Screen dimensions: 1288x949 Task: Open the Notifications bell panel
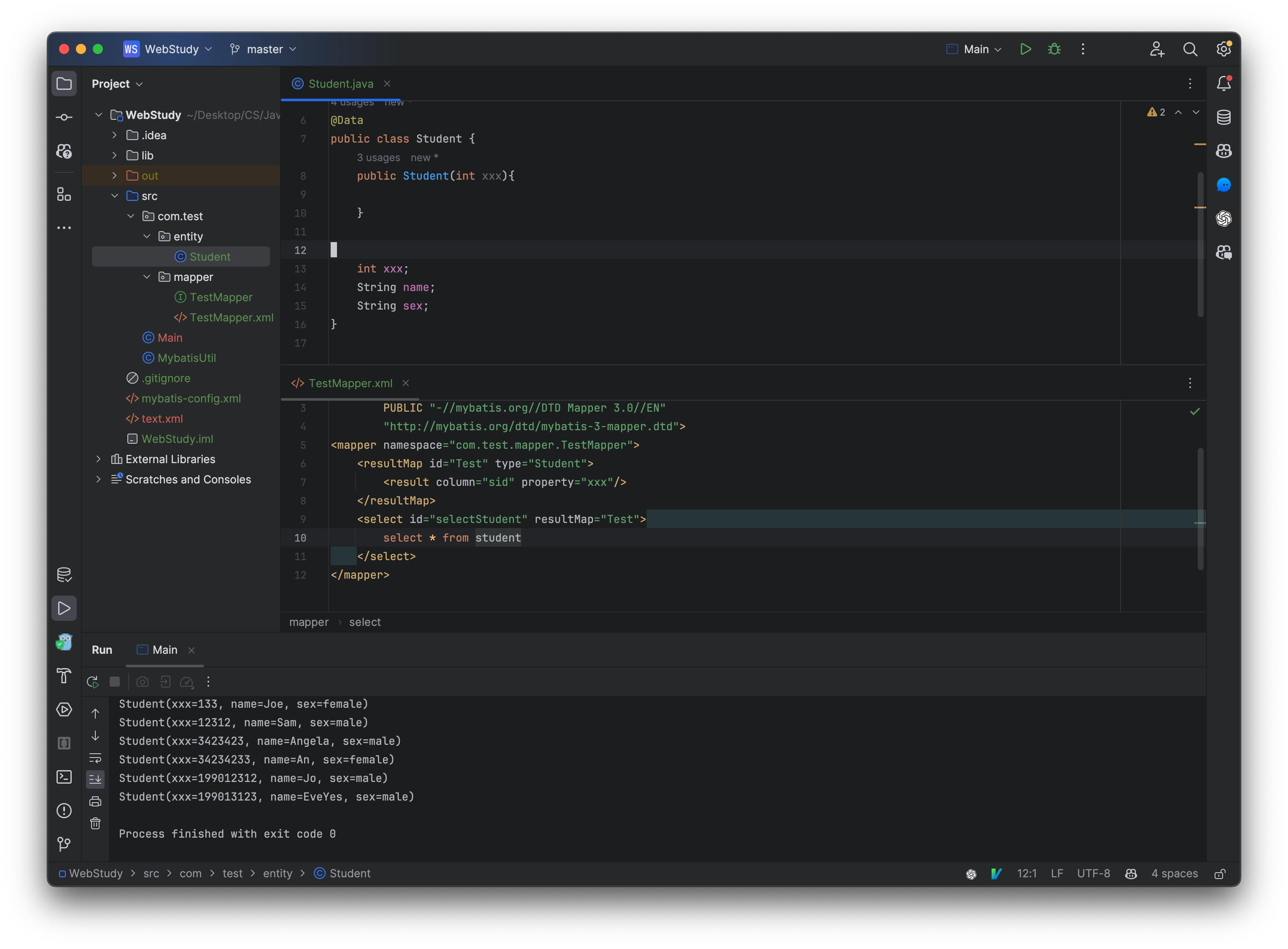pos(1223,83)
